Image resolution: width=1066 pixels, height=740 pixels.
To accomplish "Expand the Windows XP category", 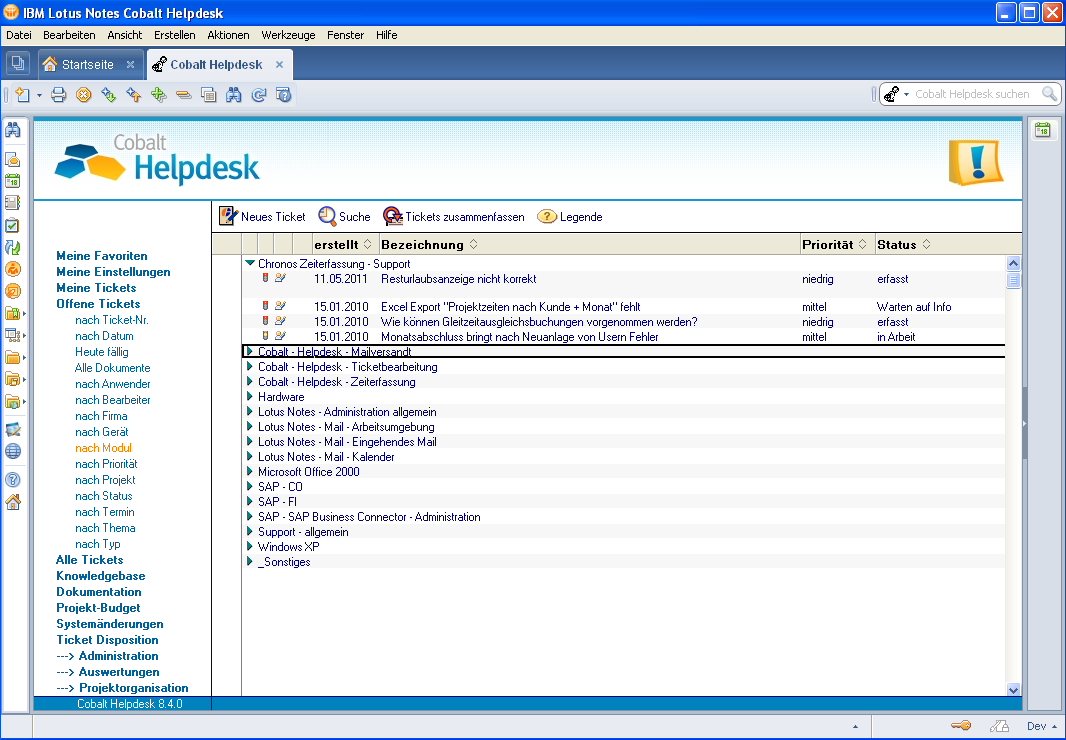I will [250, 547].
